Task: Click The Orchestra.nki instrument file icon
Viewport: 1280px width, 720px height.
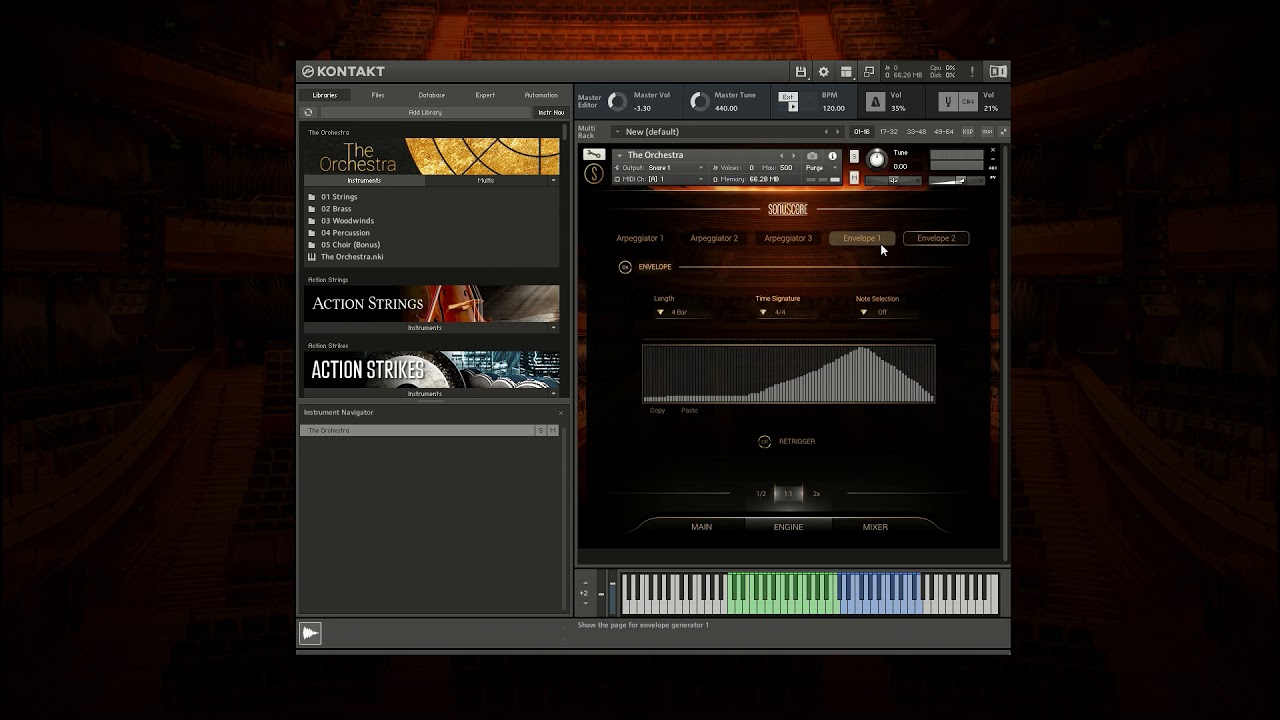Action: pyautogui.click(x=312, y=257)
